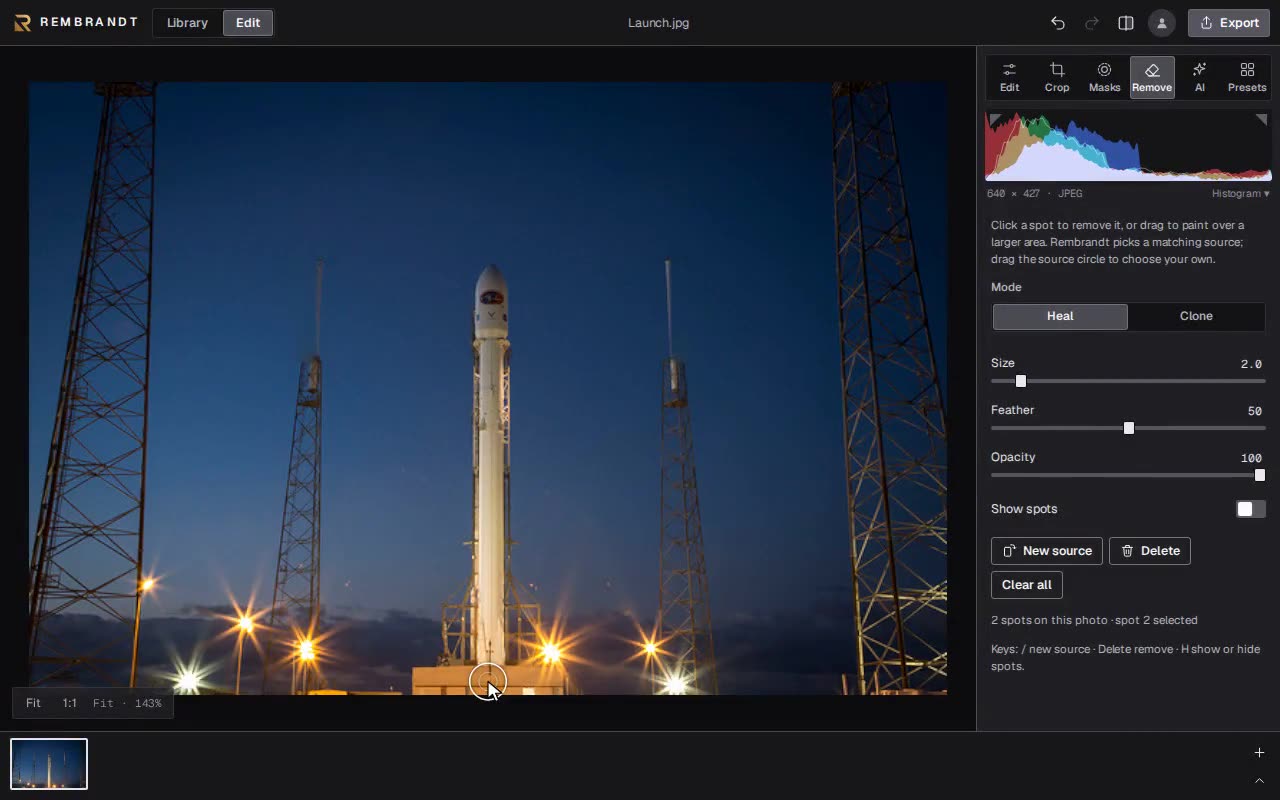Toggle highlight clipping indicator on histogram
Image resolution: width=1280 pixels, height=800 pixels.
1261,119
